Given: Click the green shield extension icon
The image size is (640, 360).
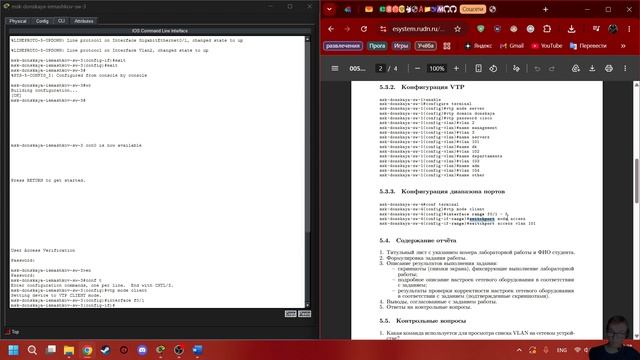Looking at the screenshot, I should tap(481, 29).
